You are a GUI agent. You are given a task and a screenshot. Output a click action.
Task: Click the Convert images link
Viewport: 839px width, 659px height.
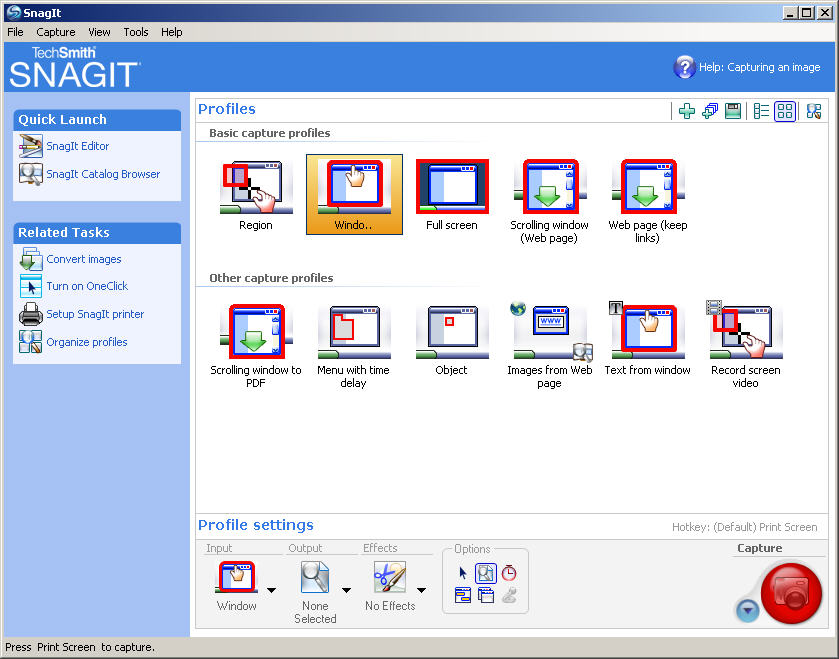[84, 259]
